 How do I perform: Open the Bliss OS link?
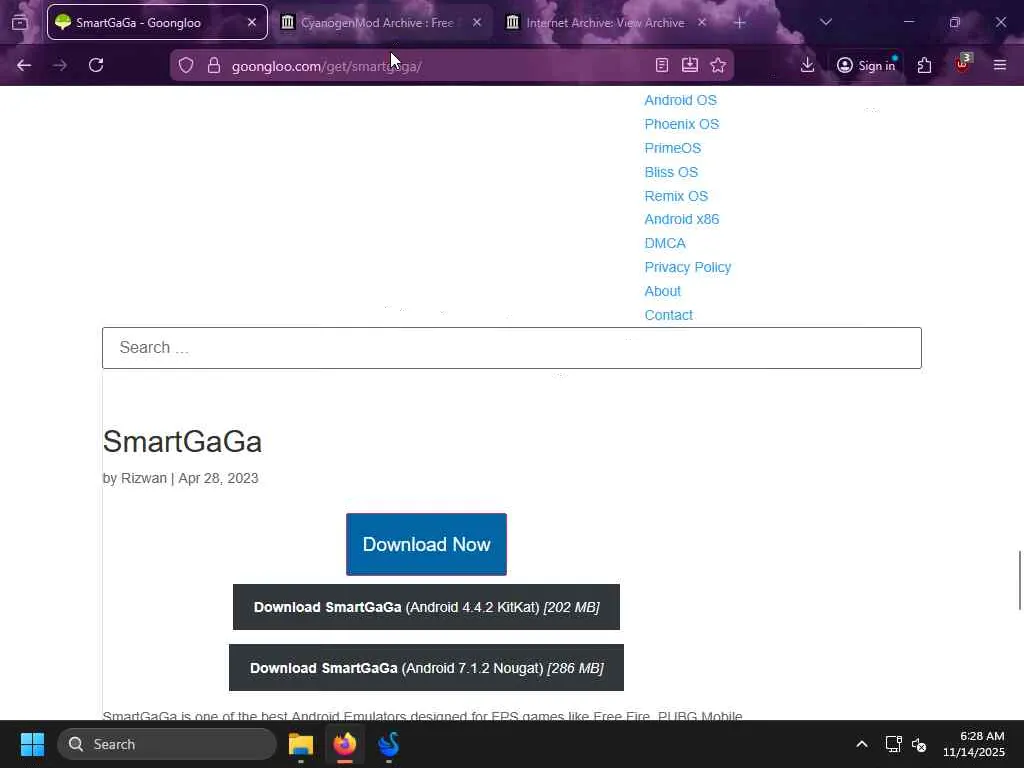pyautogui.click(x=671, y=172)
